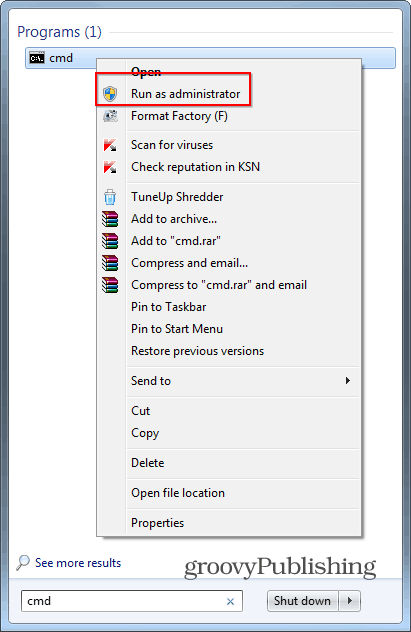Expand the Send to submenu arrow
Image resolution: width=411 pixels, height=632 pixels.
click(x=348, y=380)
